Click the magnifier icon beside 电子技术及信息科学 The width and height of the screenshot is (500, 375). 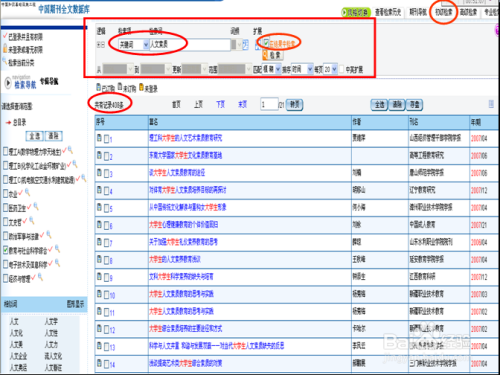click(57, 263)
